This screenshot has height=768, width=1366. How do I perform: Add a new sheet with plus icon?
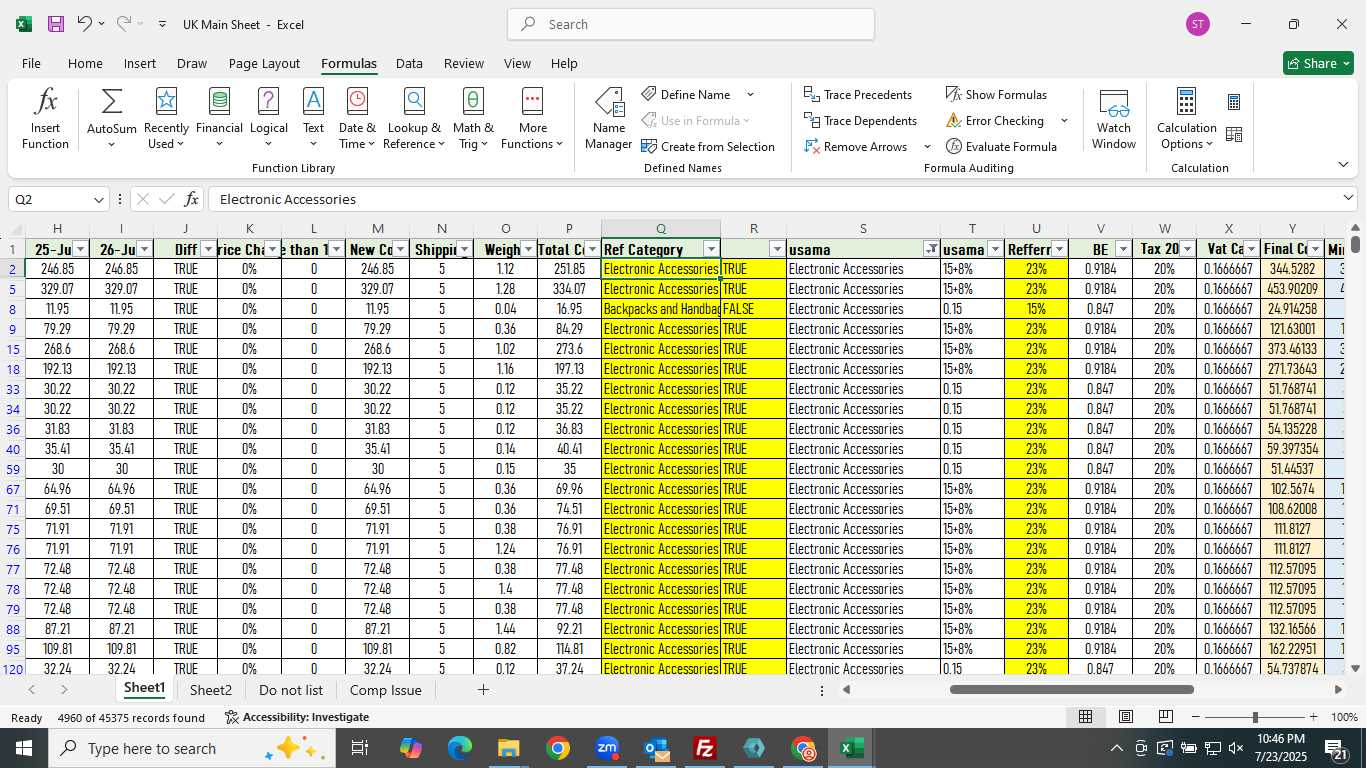pyautogui.click(x=483, y=690)
